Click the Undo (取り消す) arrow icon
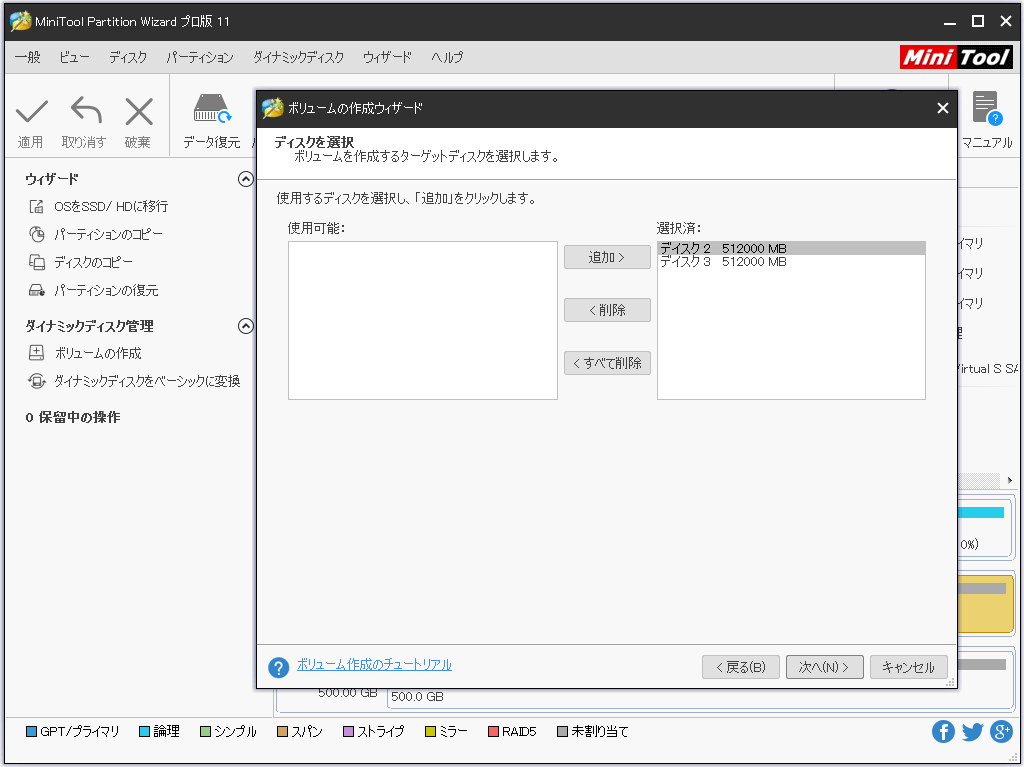 point(86,110)
